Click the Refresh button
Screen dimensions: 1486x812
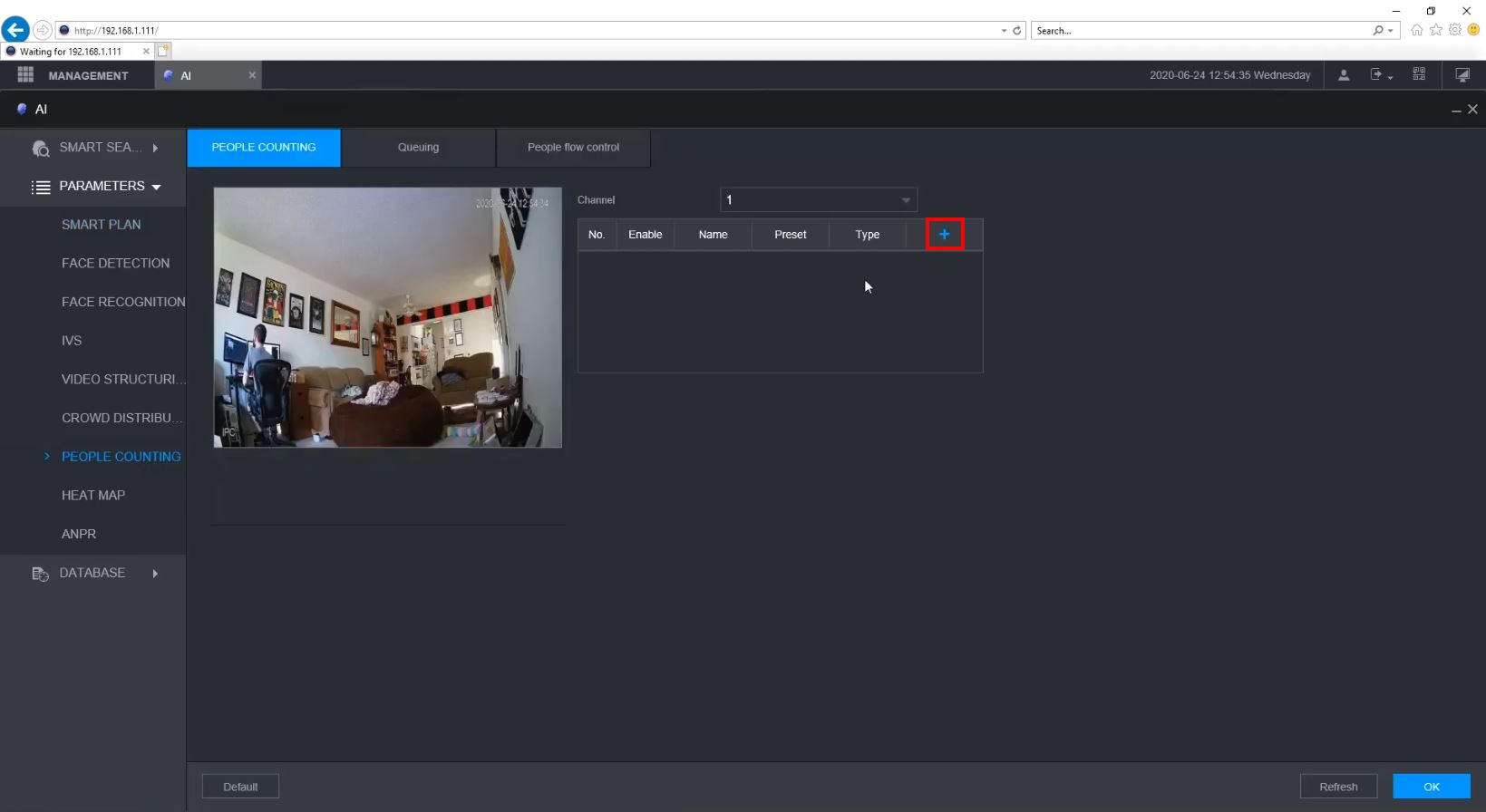click(x=1338, y=787)
